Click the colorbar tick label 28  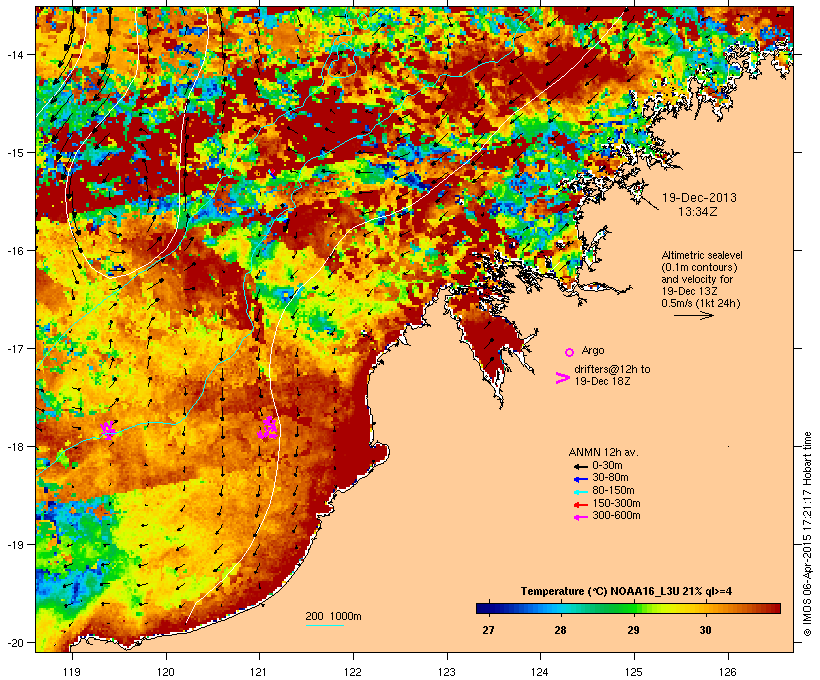(x=560, y=630)
